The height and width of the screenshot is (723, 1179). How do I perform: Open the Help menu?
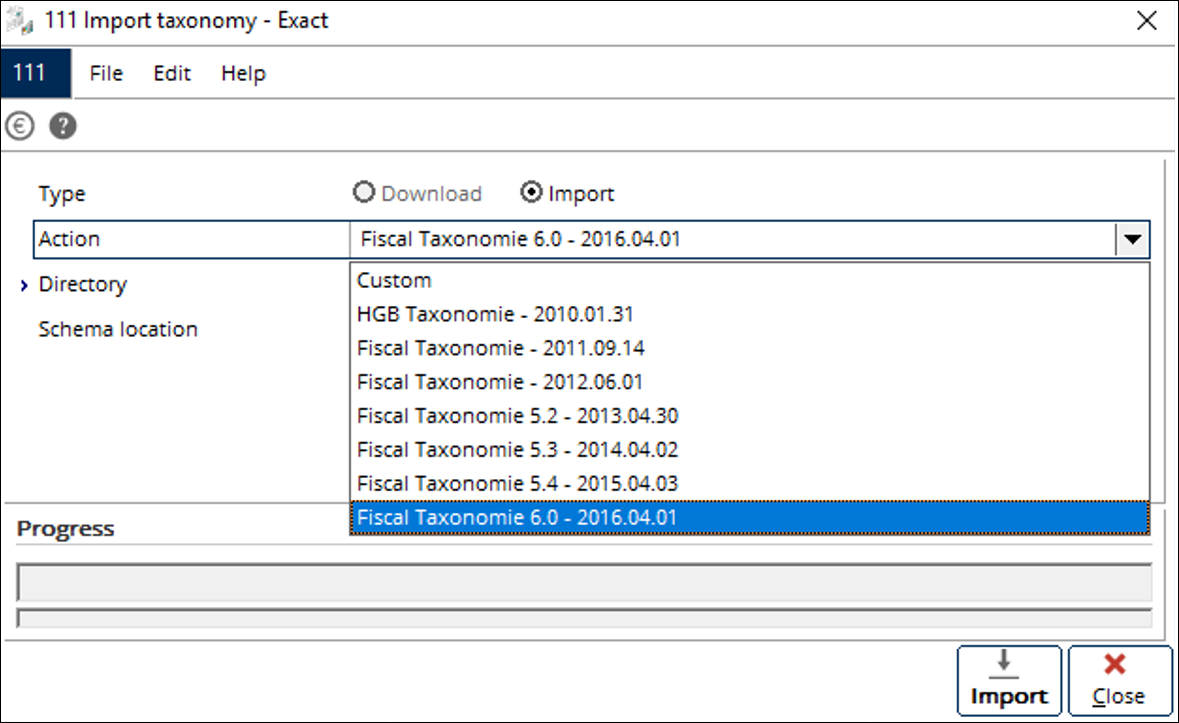pos(244,73)
